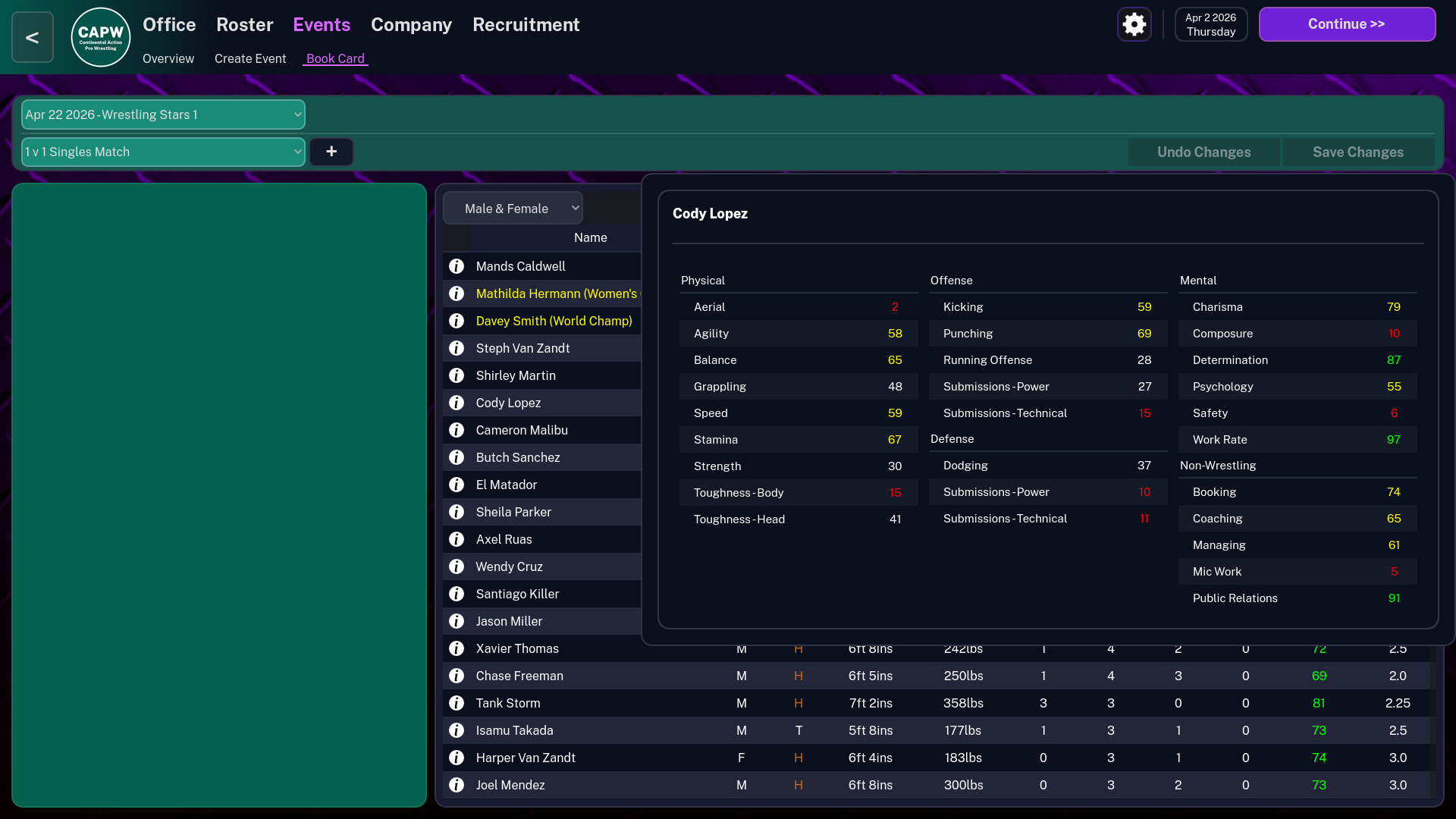Switch to the Roster menu
This screenshot has height=819, width=1456.
244,24
